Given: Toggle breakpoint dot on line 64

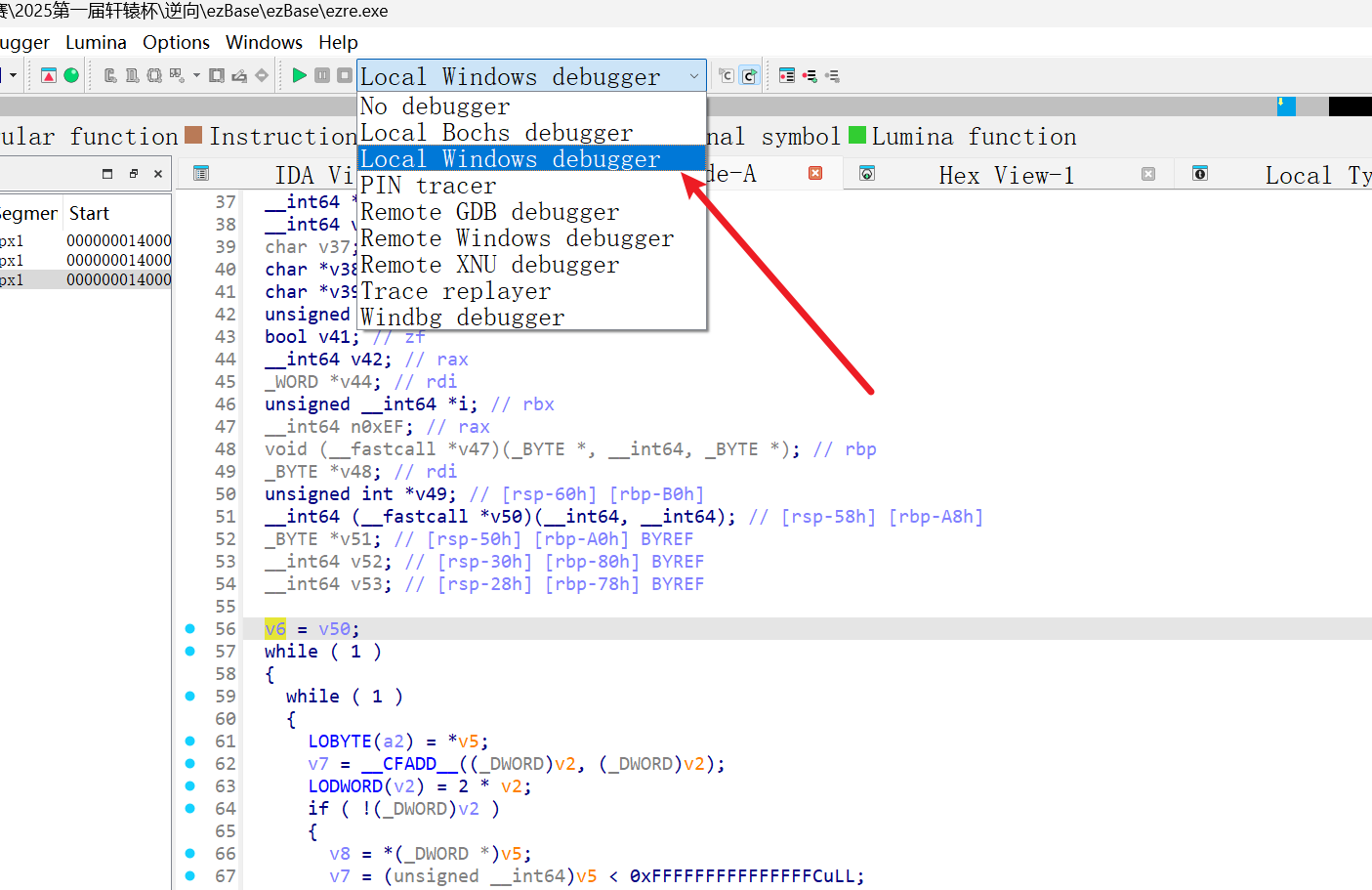Looking at the screenshot, I should pos(190,809).
